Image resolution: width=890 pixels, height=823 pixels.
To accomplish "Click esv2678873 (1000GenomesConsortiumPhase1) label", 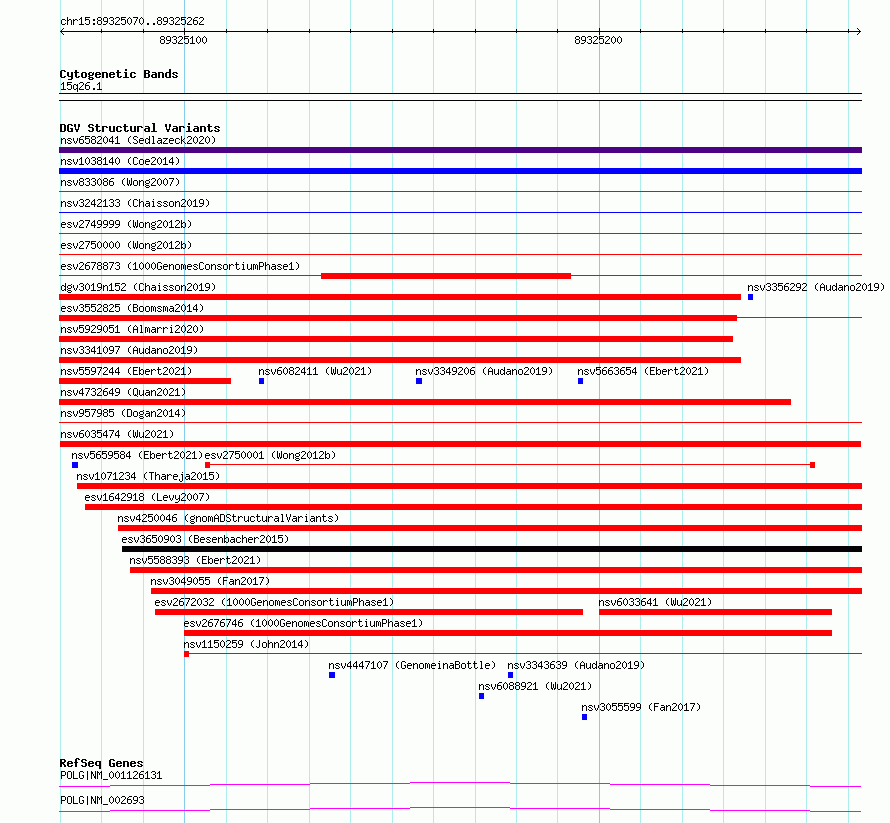I will pyautogui.click(x=180, y=266).
